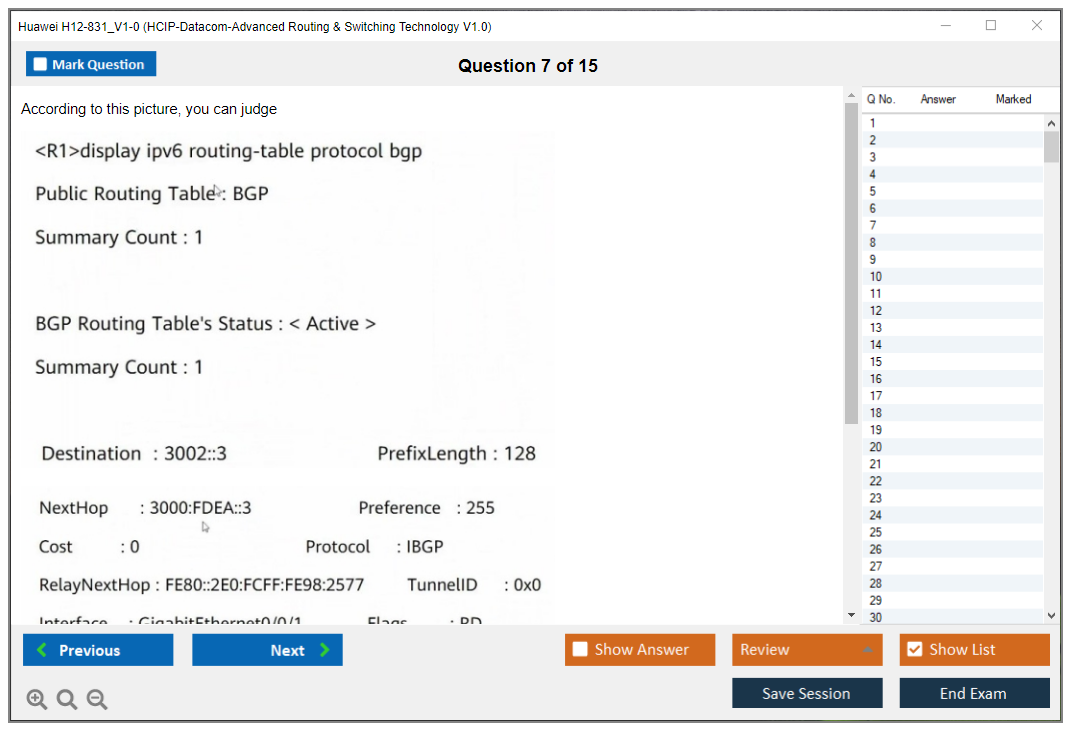
Task: Select question 7 in the list
Action: click(873, 226)
